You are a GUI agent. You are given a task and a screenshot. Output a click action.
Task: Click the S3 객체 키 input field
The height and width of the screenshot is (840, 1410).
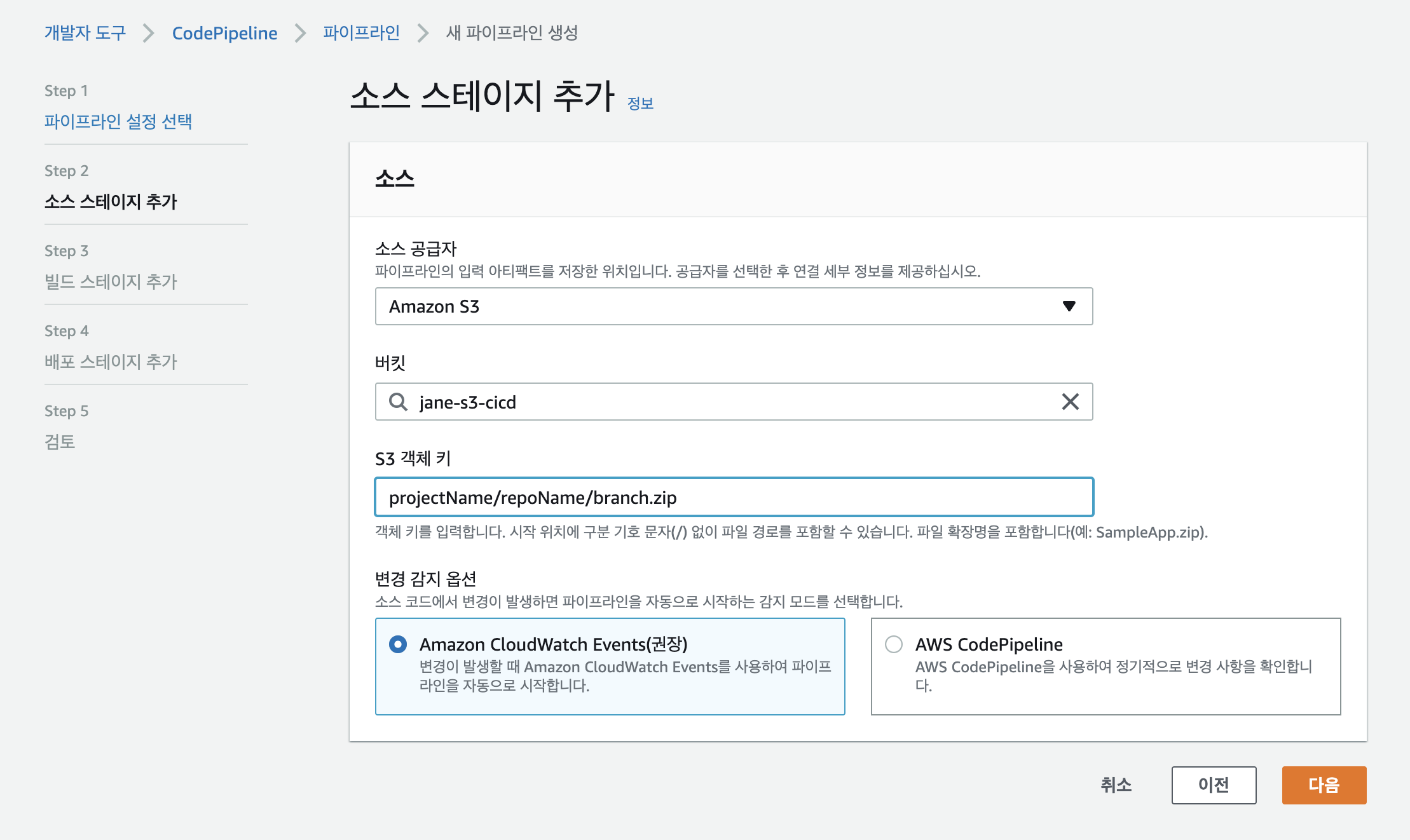pos(734,497)
